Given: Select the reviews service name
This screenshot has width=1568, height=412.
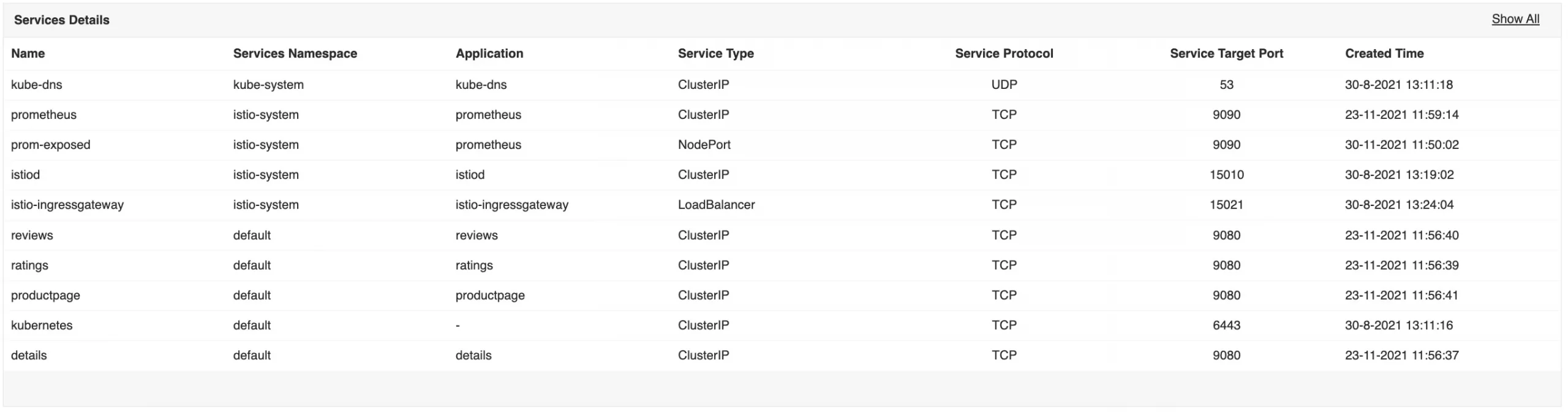Looking at the screenshot, I should 32,235.
